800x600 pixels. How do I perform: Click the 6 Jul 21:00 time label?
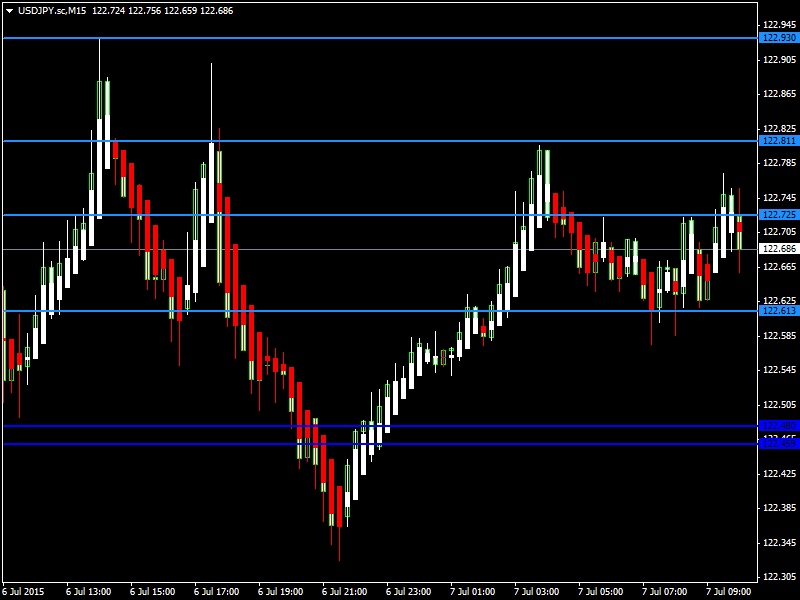click(x=343, y=591)
